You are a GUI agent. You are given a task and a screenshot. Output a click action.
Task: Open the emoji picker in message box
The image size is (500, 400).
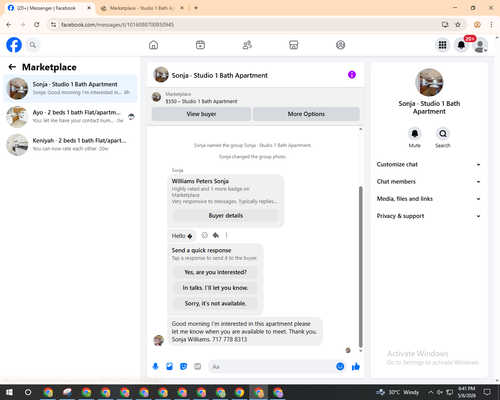340,367
